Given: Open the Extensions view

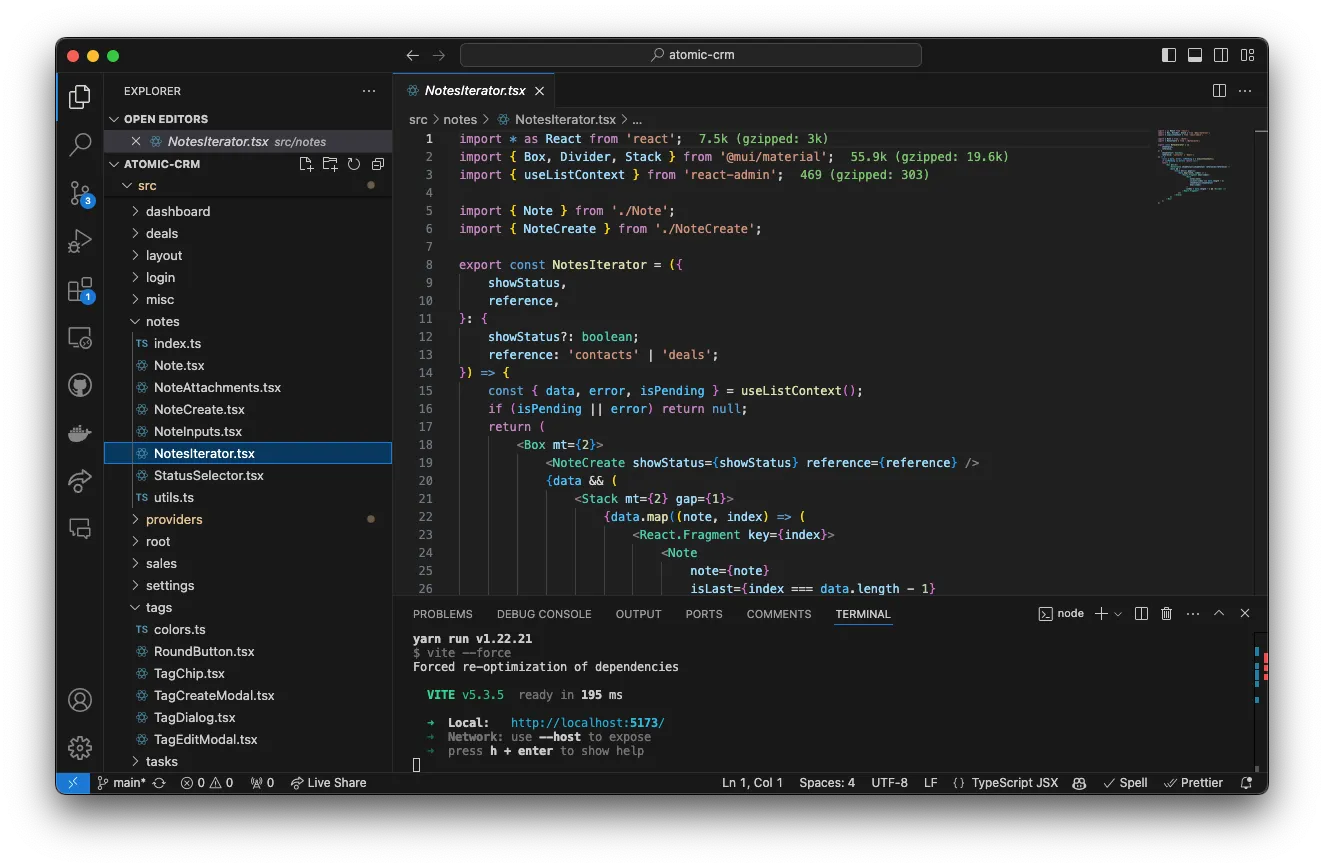Looking at the screenshot, I should pos(80,290).
